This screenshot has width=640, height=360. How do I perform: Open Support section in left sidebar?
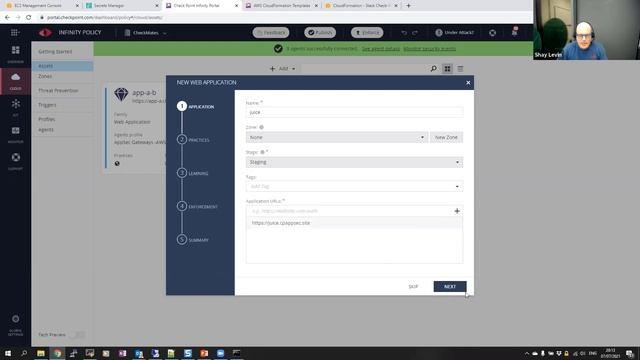point(16,161)
